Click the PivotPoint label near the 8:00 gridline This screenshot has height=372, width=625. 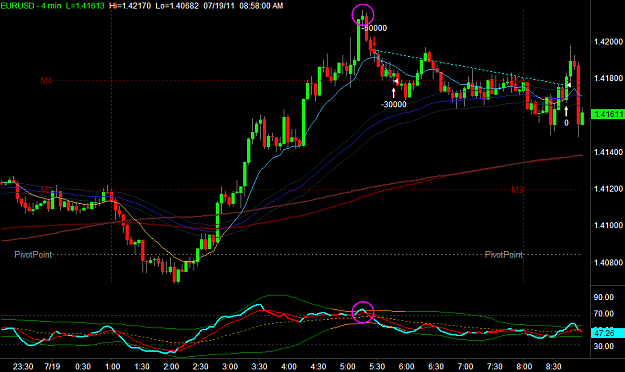pos(503,254)
